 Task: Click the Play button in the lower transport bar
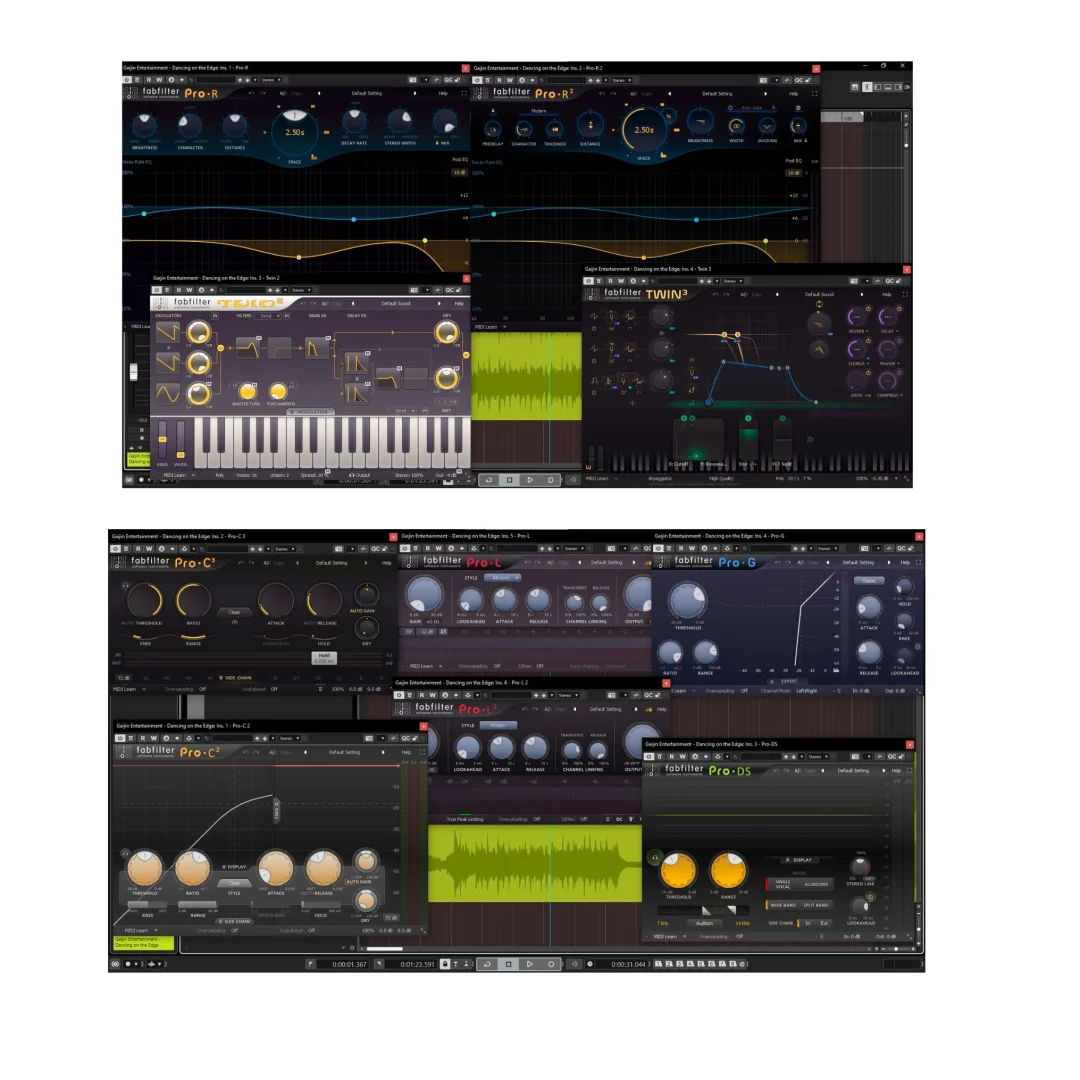pos(529,964)
